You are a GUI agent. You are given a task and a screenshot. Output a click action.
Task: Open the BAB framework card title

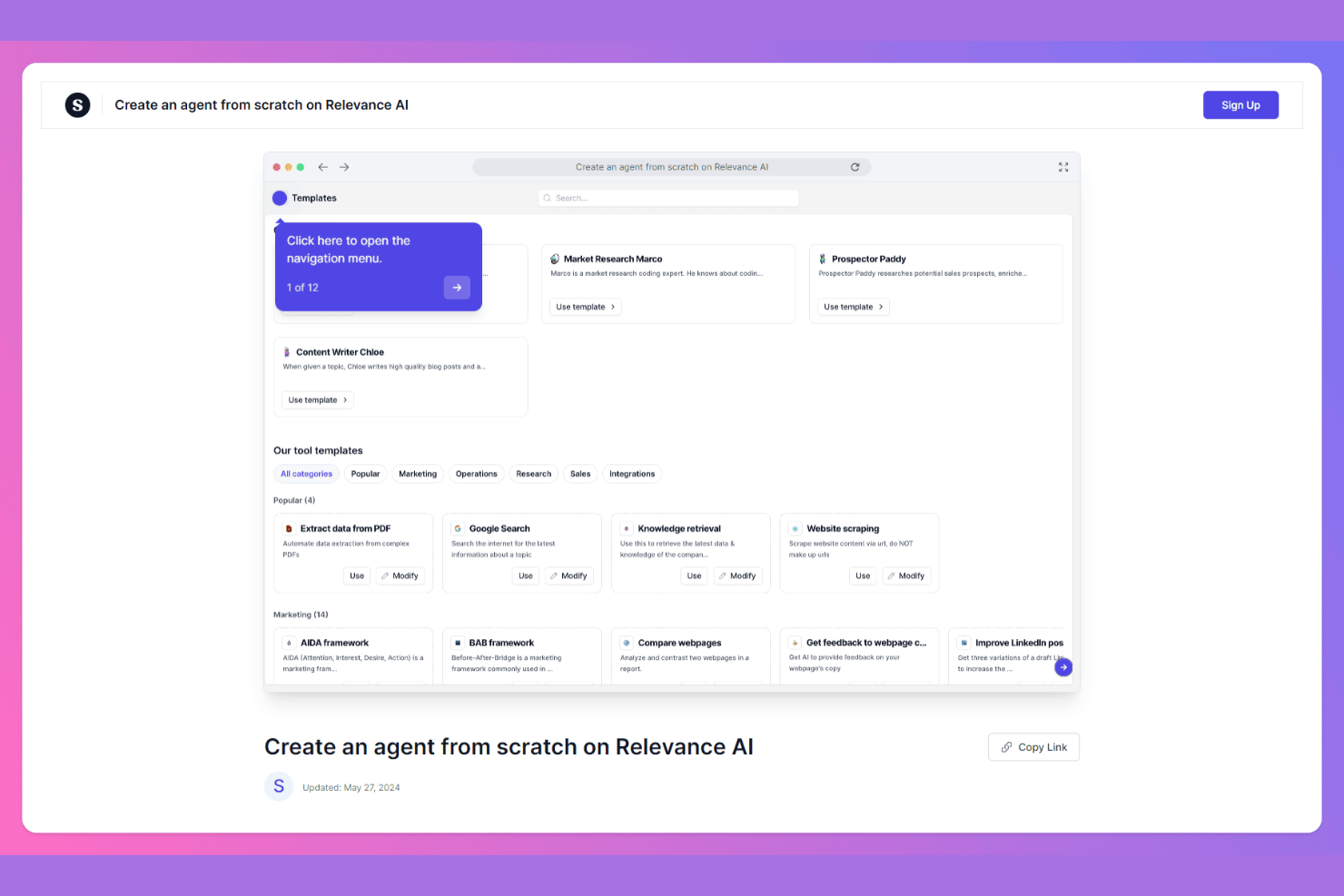501,643
